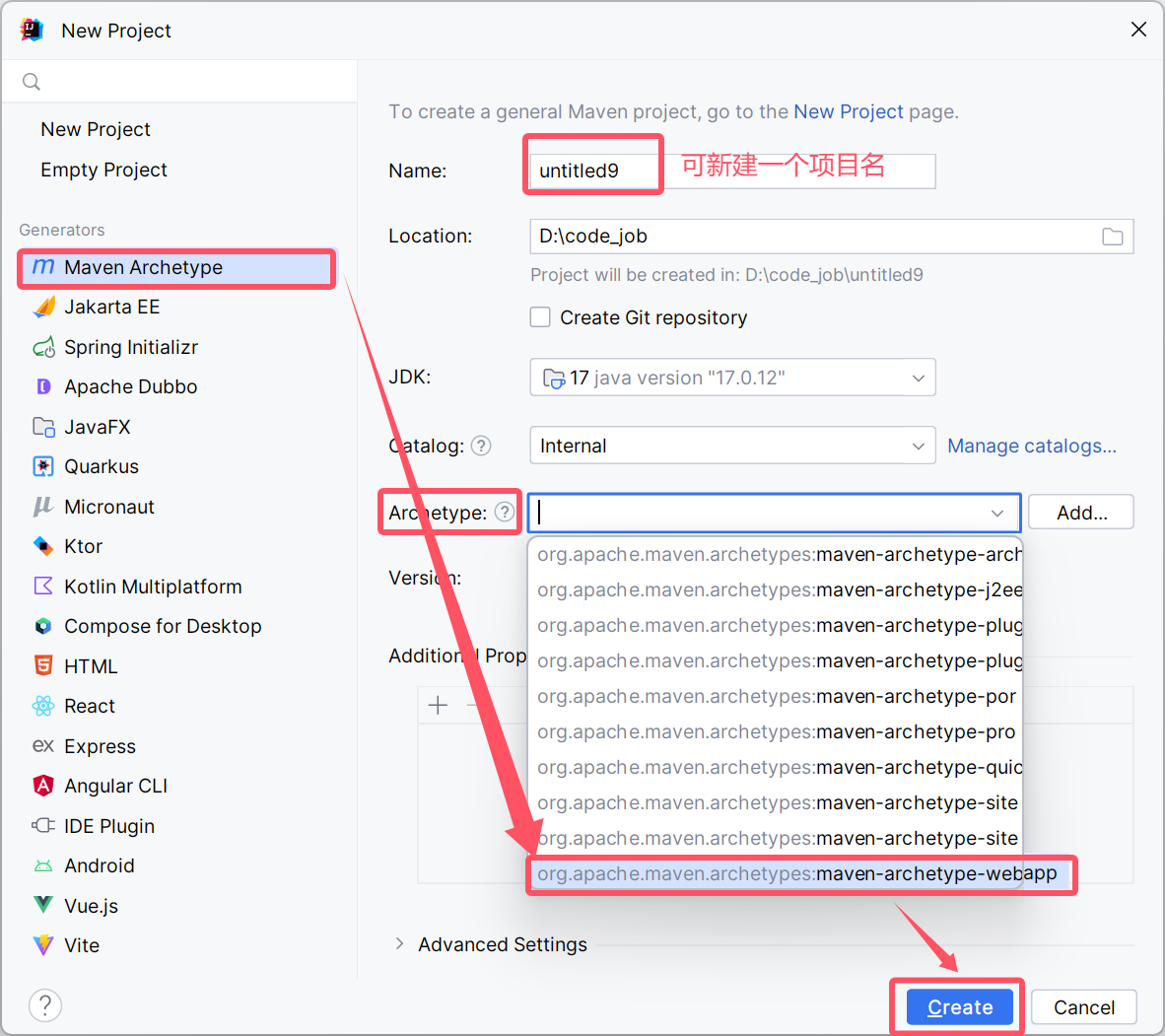Image resolution: width=1165 pixels, height=1036 pixels.
Task: Click the Spring Initializr leaf icon
Action: click(x=43, y=347)
